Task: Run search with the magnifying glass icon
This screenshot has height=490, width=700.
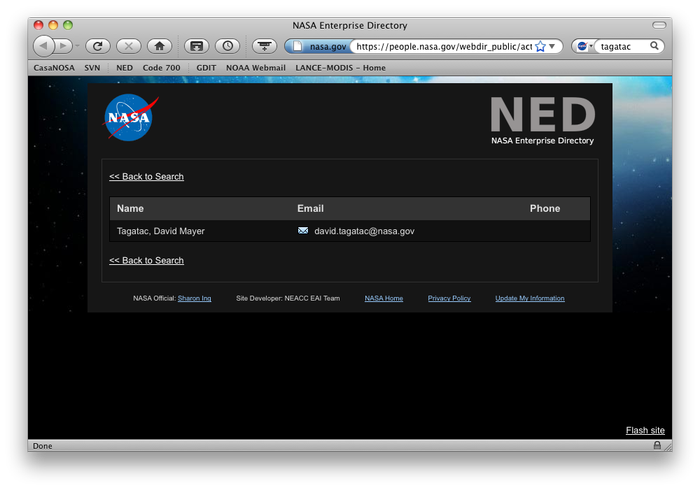Action: [654, 46]
